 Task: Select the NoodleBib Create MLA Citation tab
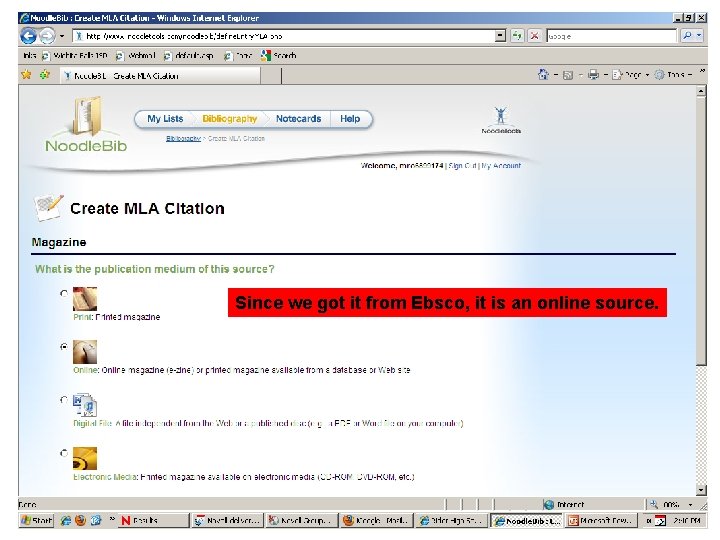pos(160,76)
